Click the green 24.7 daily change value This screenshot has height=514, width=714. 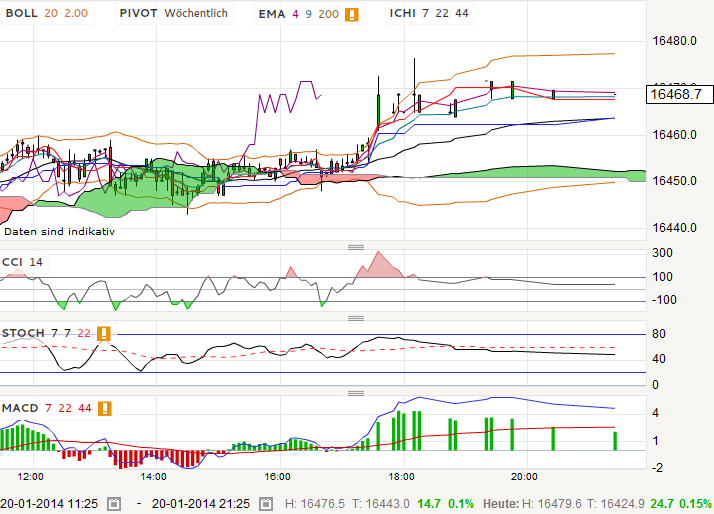coord(662,504)
